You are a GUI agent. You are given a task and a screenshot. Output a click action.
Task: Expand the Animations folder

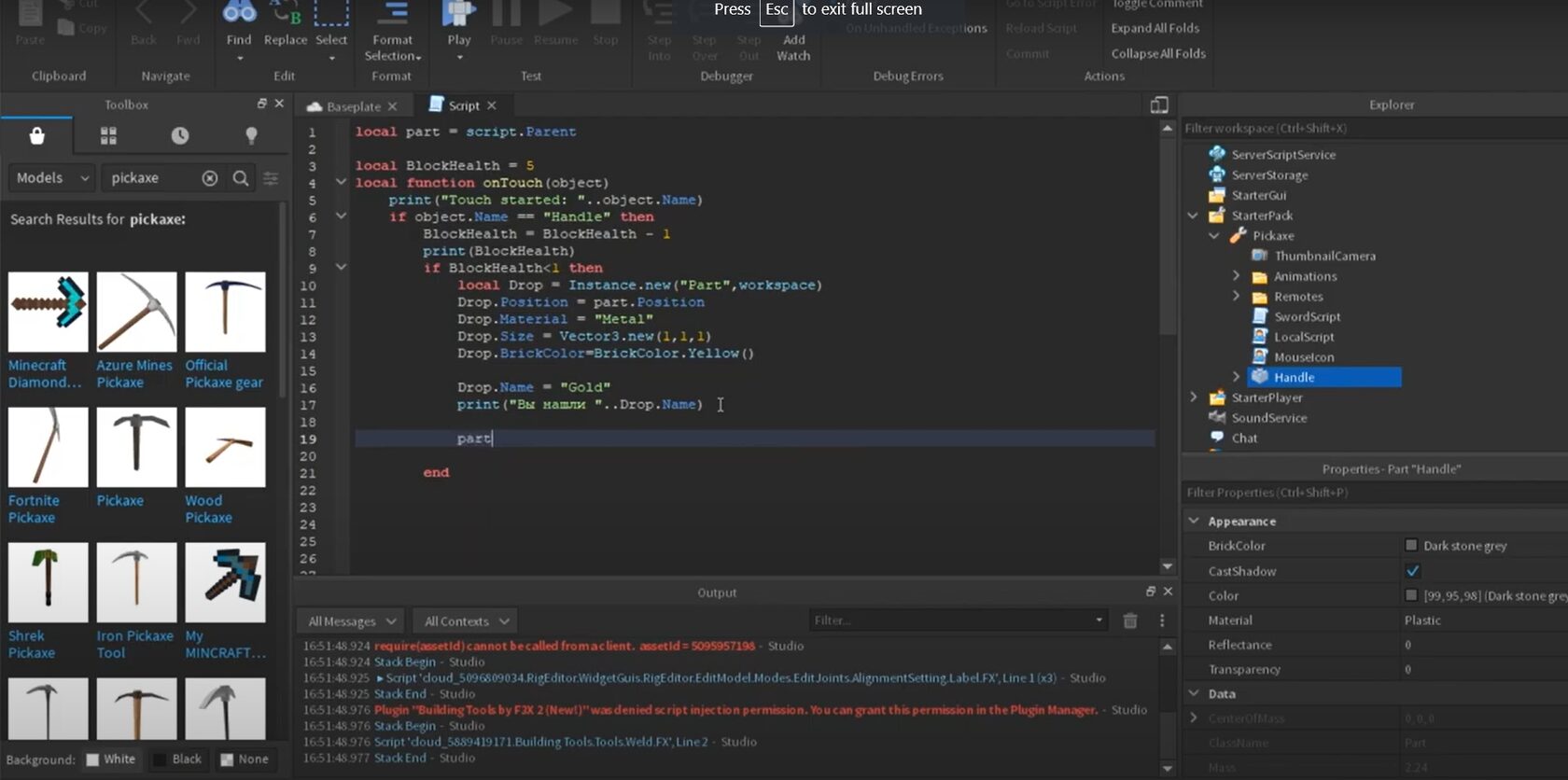(x=1236, y=276)
